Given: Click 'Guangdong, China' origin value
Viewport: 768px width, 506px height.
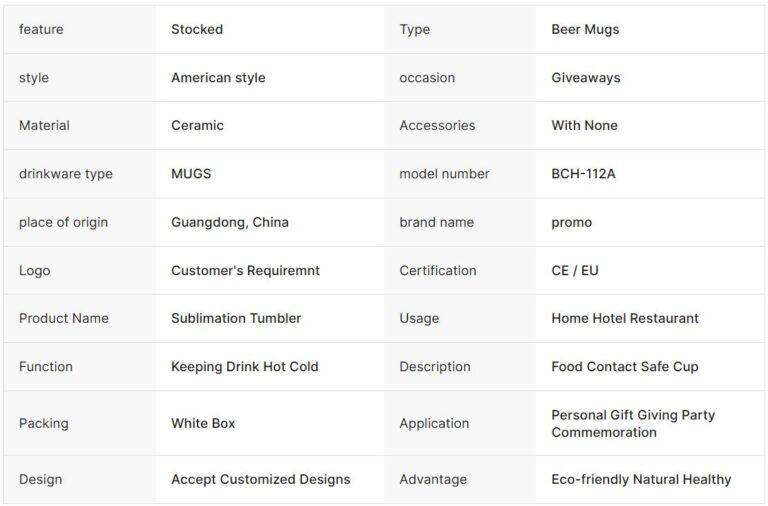Looking at the screenshot, I should 230,222.
